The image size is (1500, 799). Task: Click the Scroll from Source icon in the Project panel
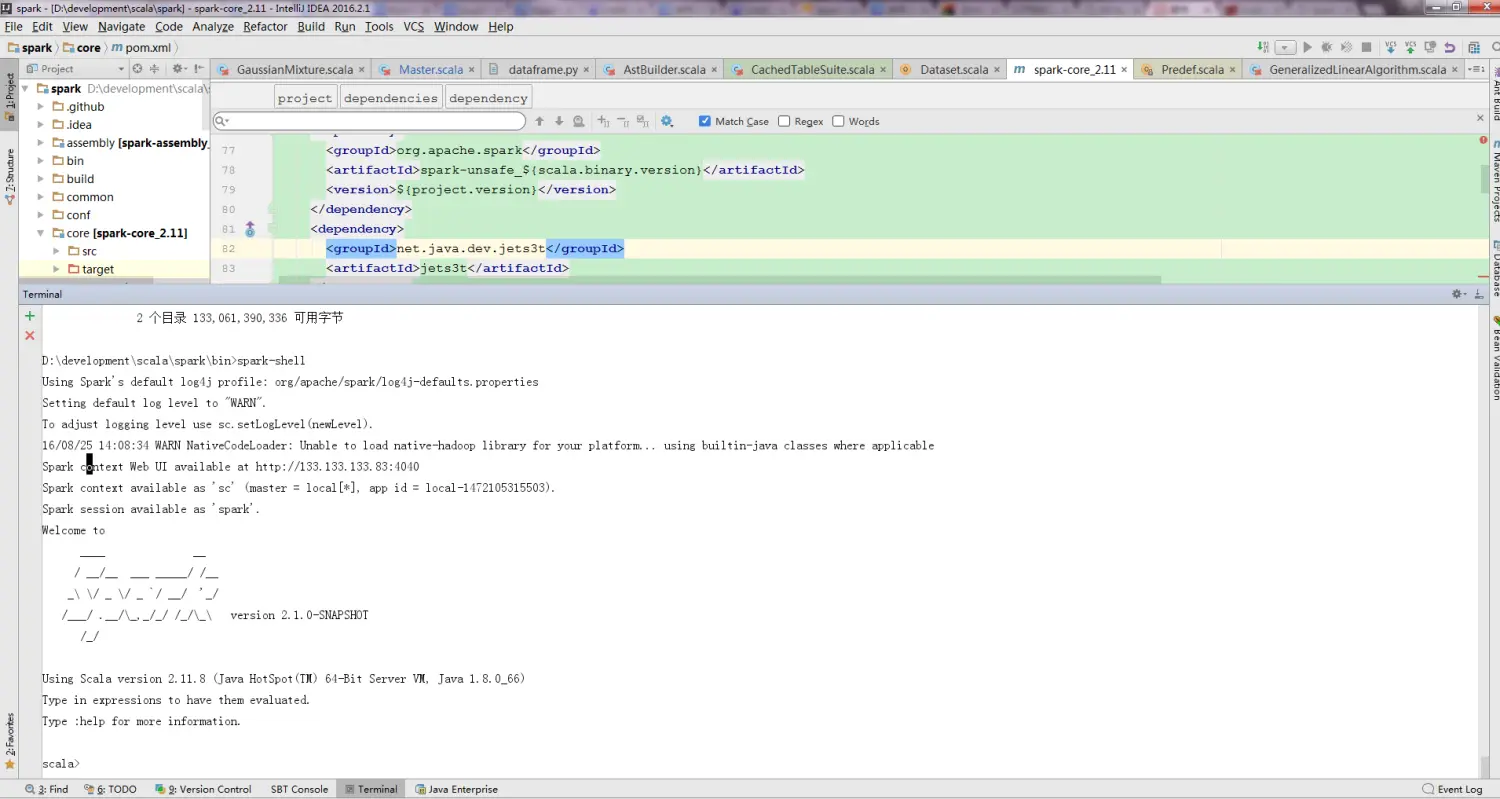tap(139, 68)
